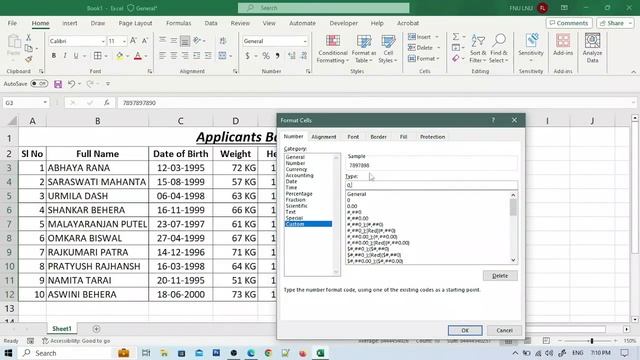The height and width of the screenshot is (360, 640).
Task: Select Percentage in the Category list
Action: coord(299,193)
